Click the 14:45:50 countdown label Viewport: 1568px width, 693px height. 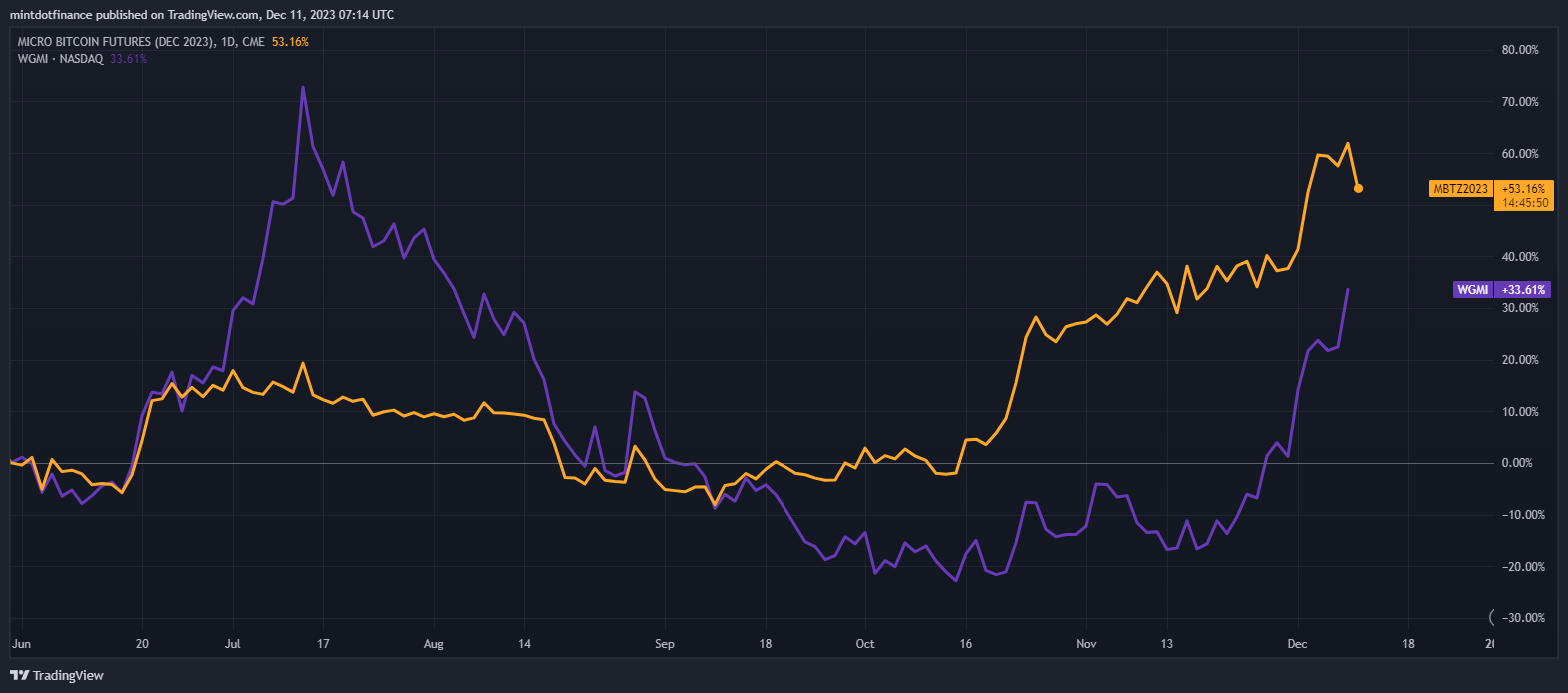pos(1524,203)
